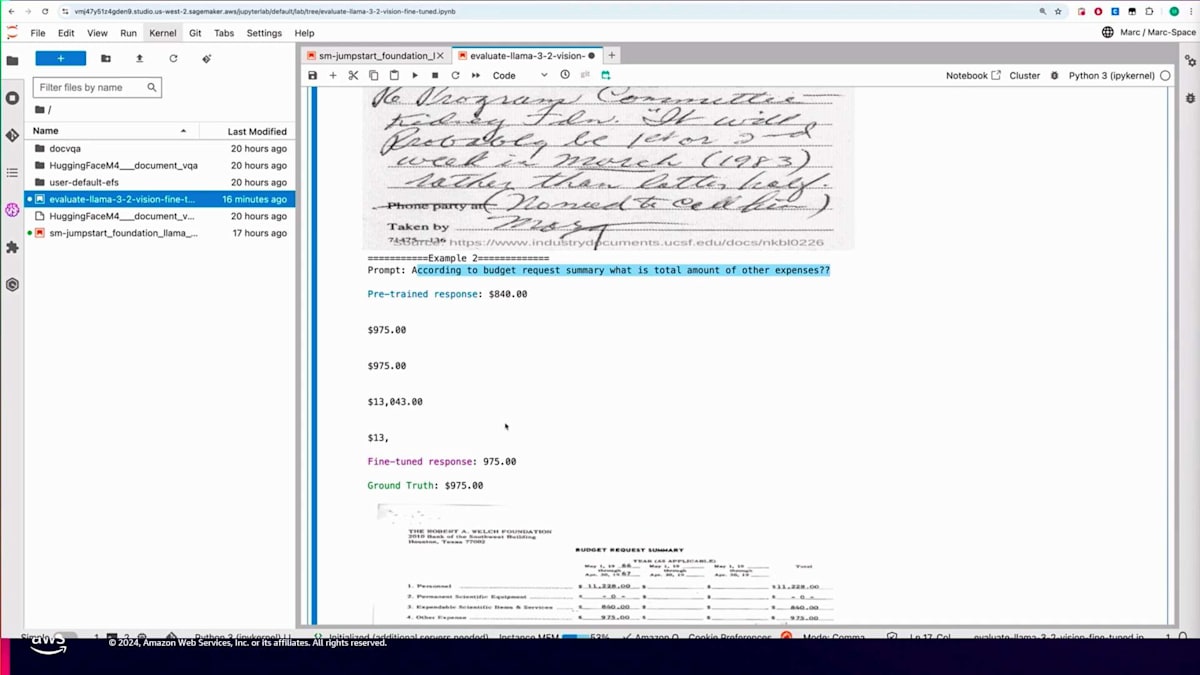Run the selected cell
The width and height of the screenshot is (1200, 675).
[415, 75]
